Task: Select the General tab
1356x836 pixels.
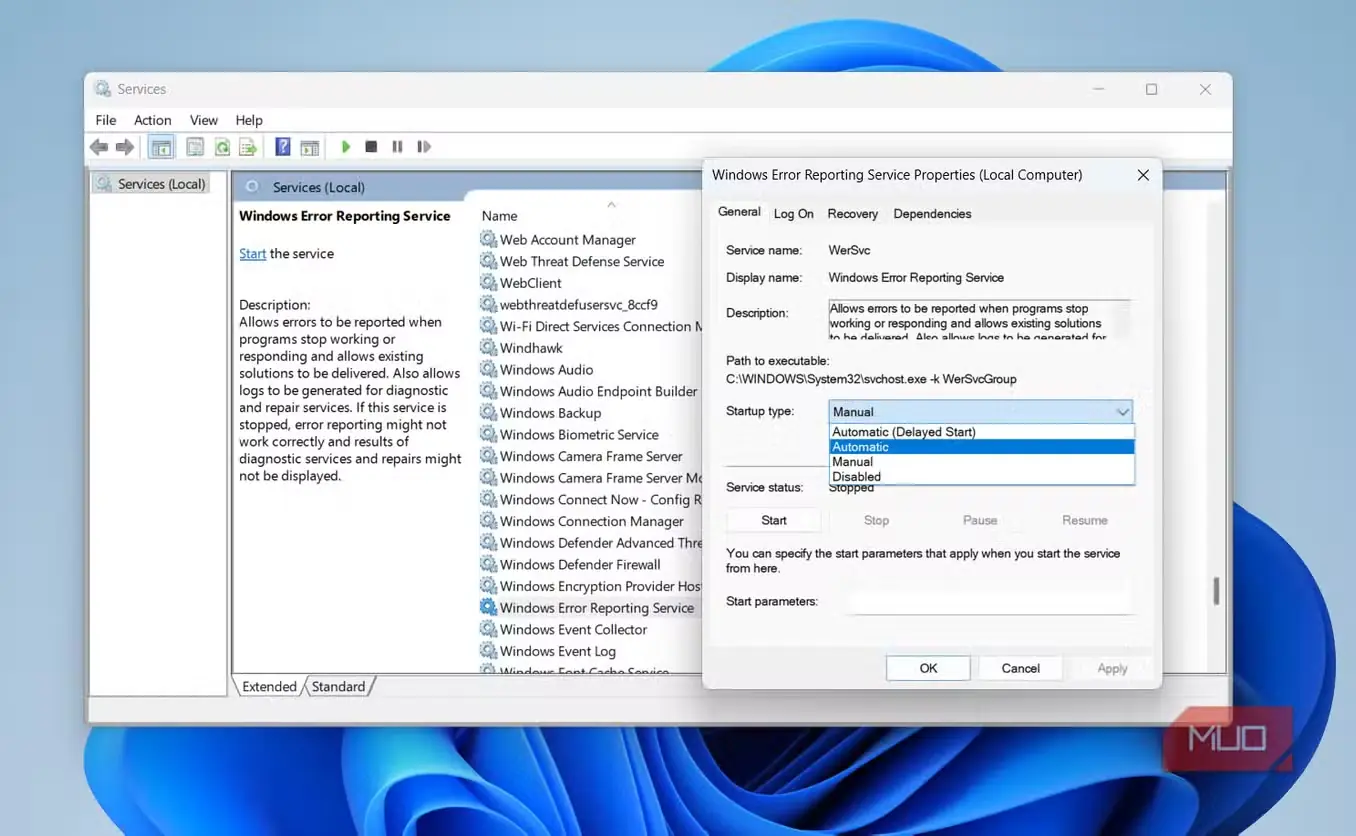Action: coord(739,212)
